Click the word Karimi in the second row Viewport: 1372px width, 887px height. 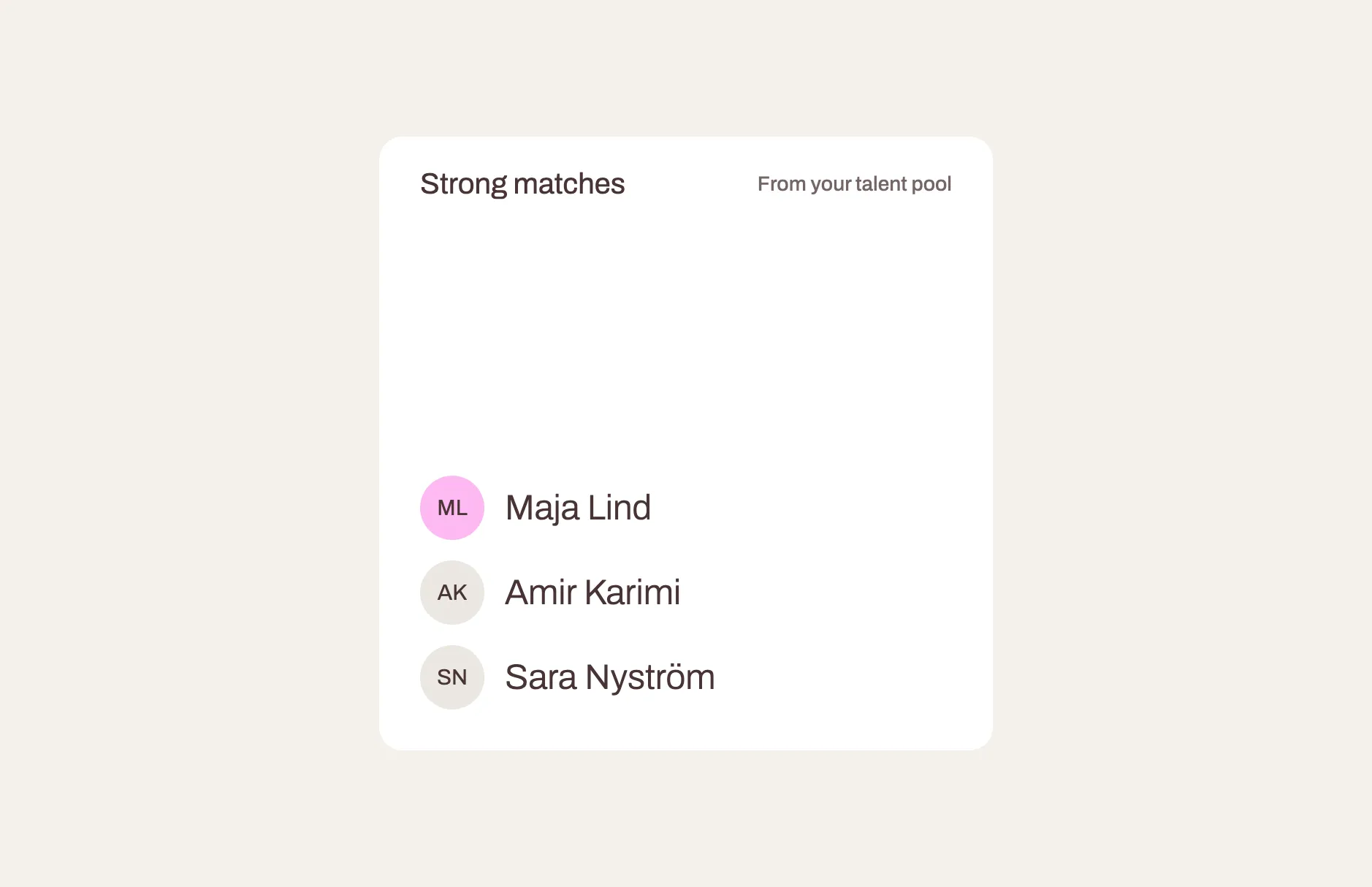[x=633, y=593]
